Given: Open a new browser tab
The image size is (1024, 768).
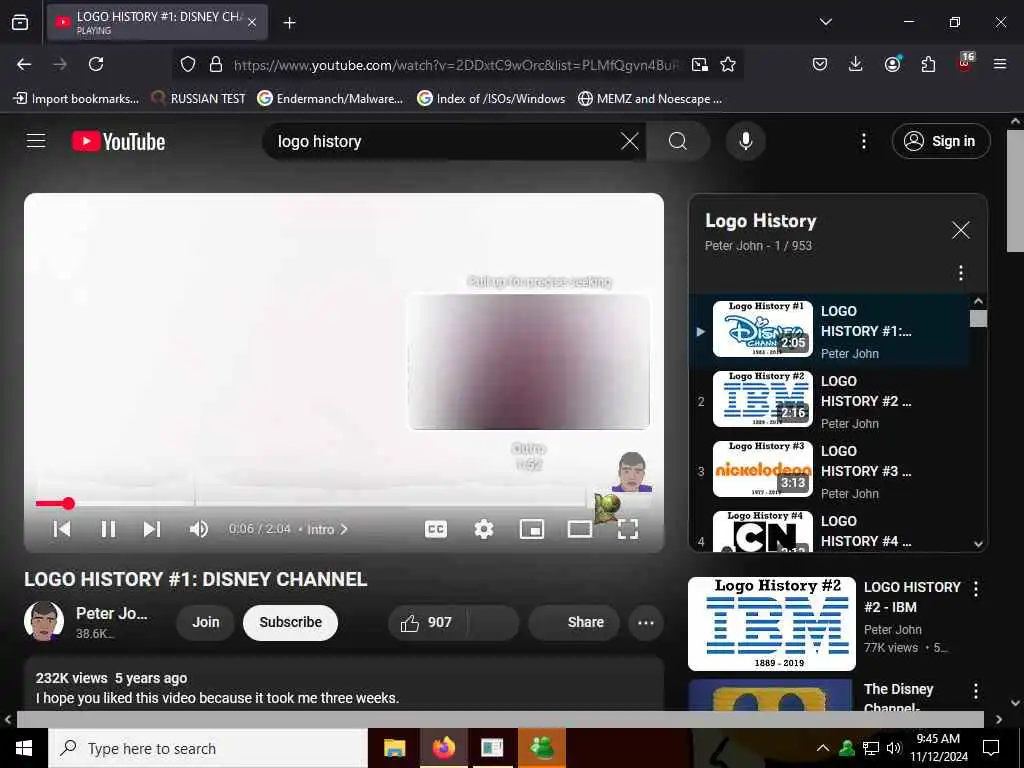Looking at the screenshot, I should [x=289, y=23].
